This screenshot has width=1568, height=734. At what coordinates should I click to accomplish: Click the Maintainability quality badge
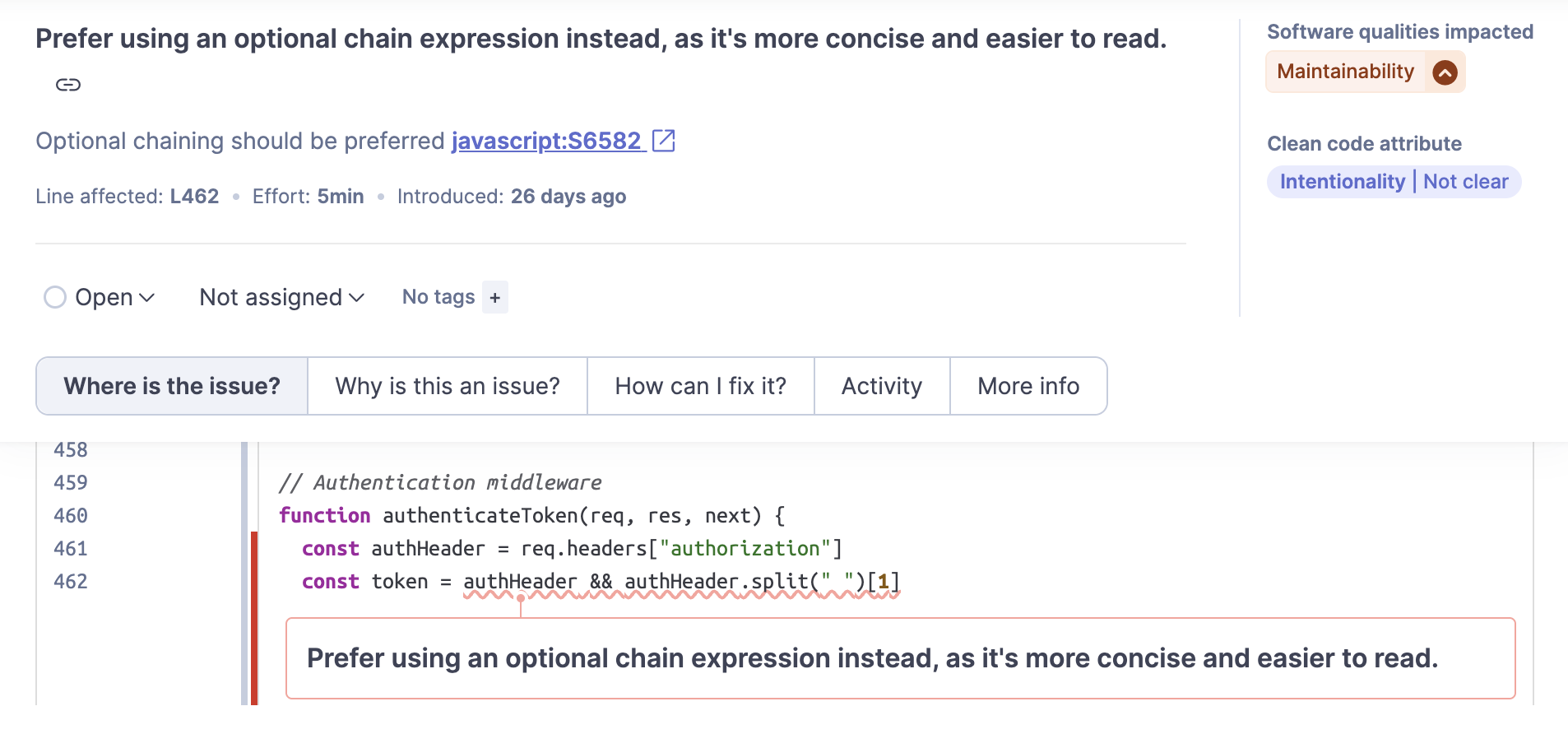[x=1345, y=72]
